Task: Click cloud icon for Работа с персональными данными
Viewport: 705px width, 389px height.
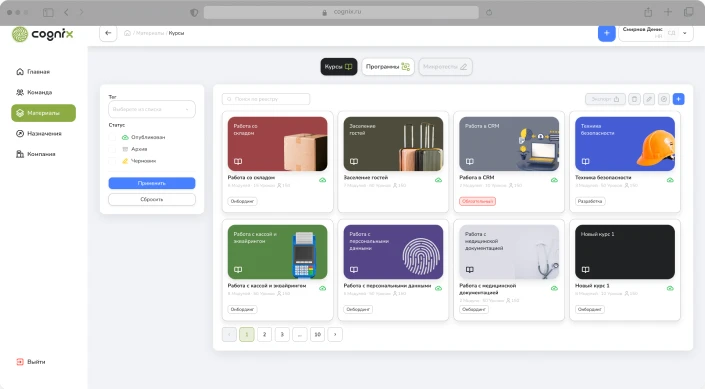Action: [x=438, y=288]
